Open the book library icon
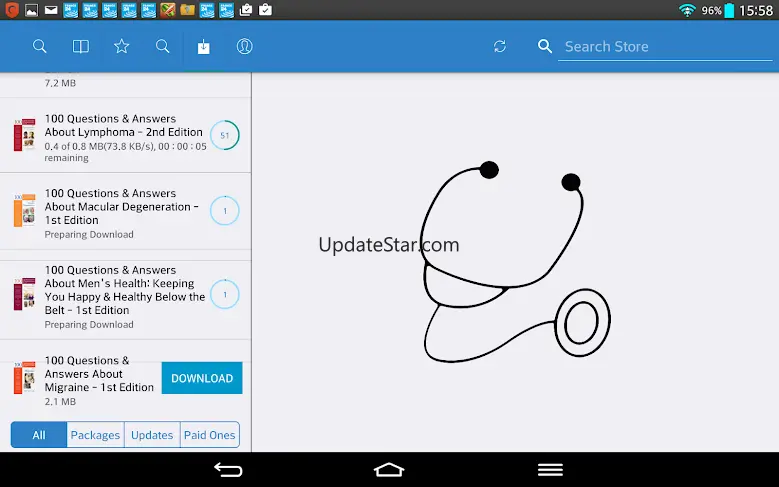This screenshot has height=487, width=779. click(x=80, y=47)
